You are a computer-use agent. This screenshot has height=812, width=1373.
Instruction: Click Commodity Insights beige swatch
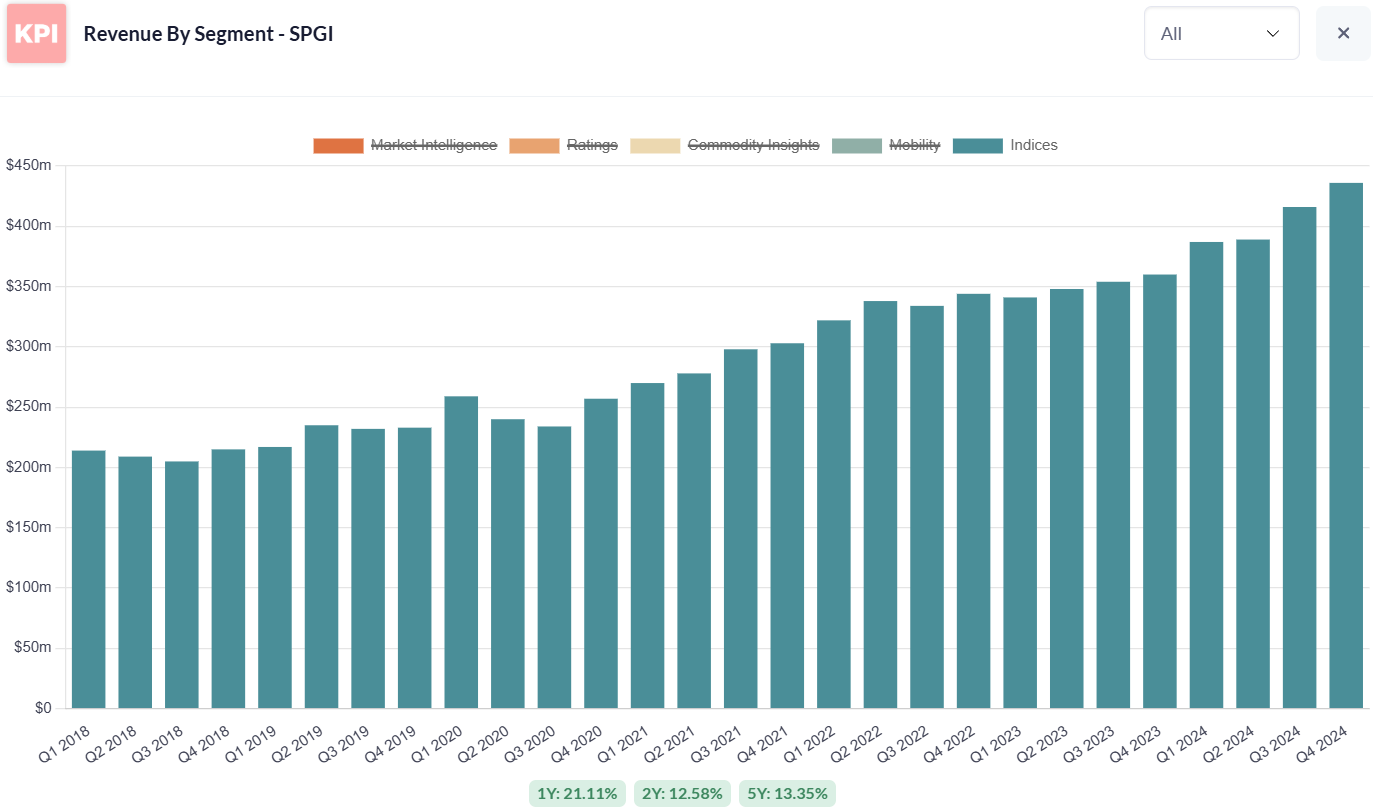[655, 145]
